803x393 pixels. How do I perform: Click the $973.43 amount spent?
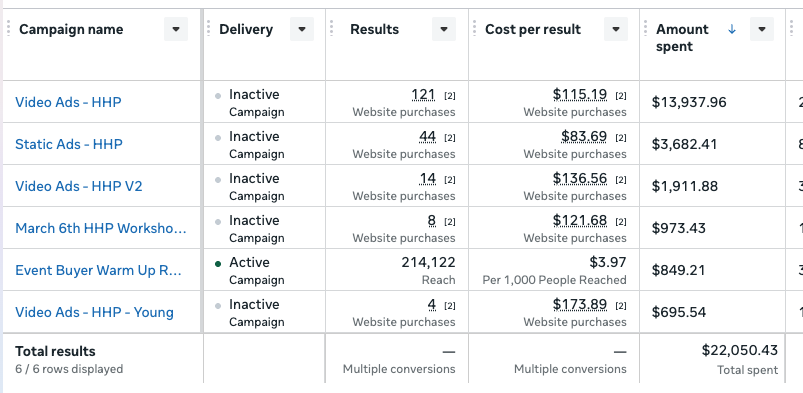679,229
